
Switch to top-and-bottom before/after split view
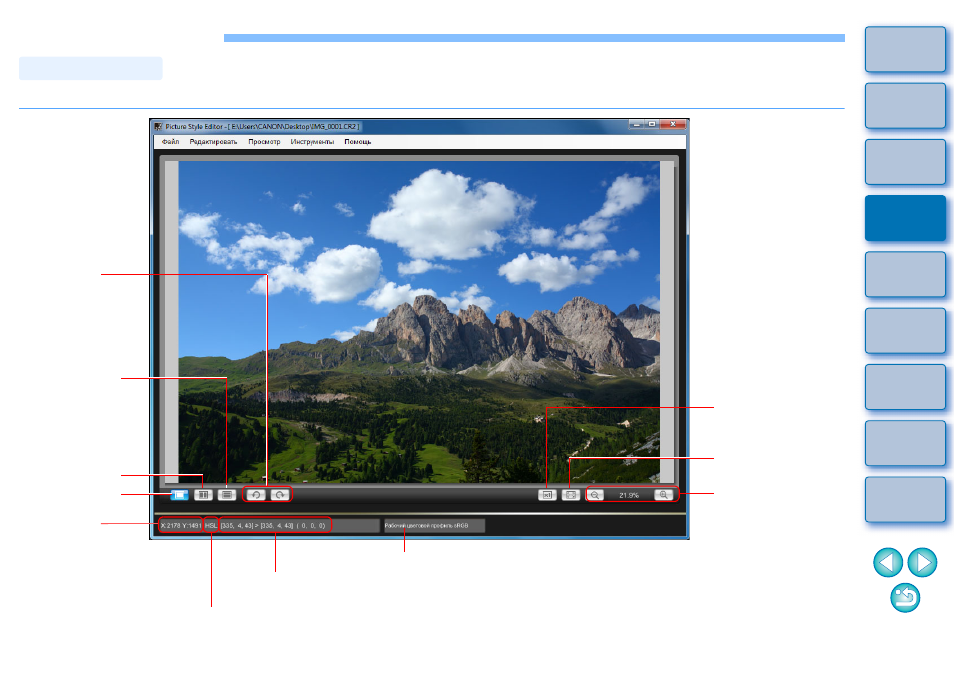pyautogui.click(x=227, y=495)
